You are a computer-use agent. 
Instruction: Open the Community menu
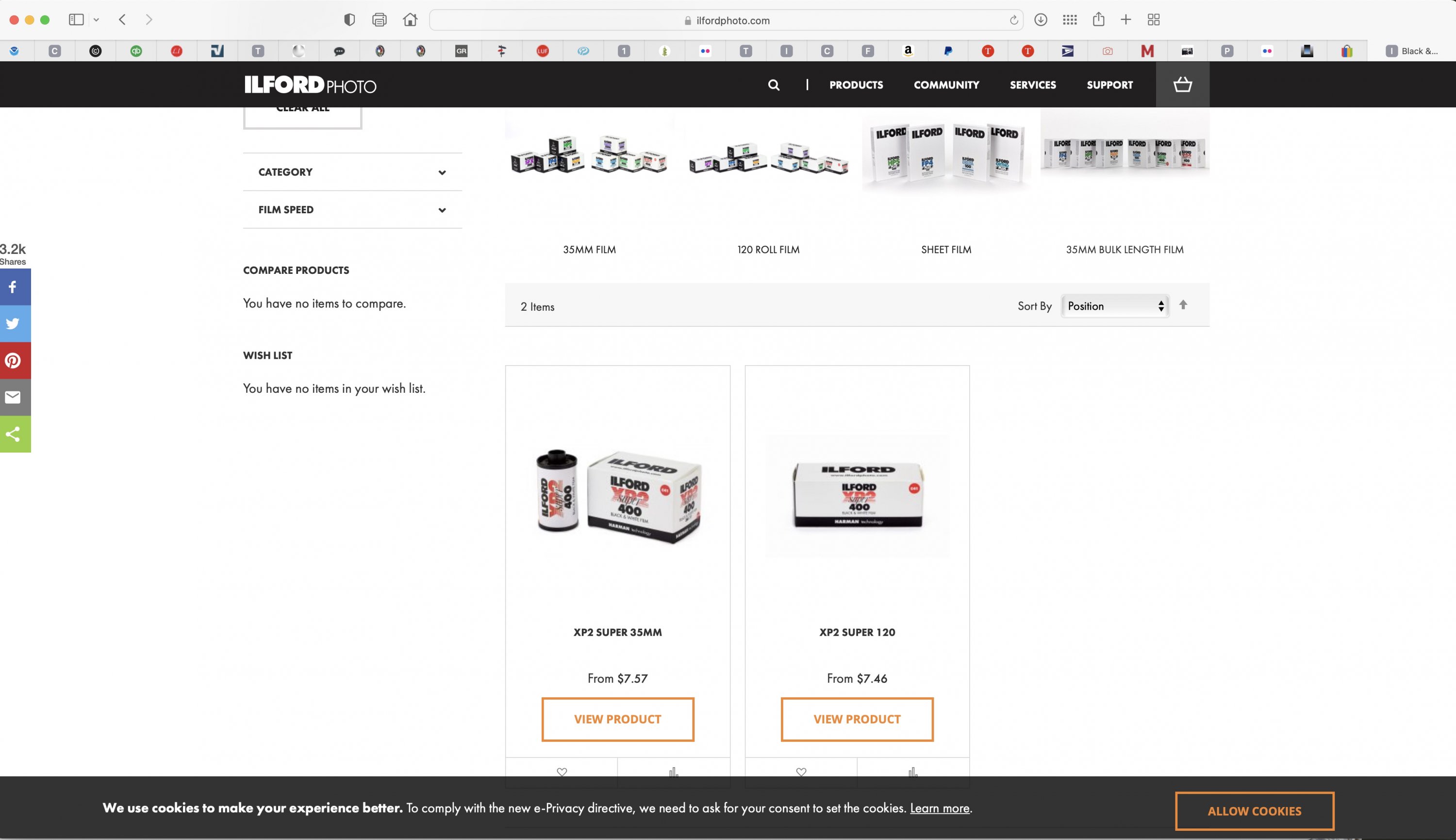click(x=946, y=85)
